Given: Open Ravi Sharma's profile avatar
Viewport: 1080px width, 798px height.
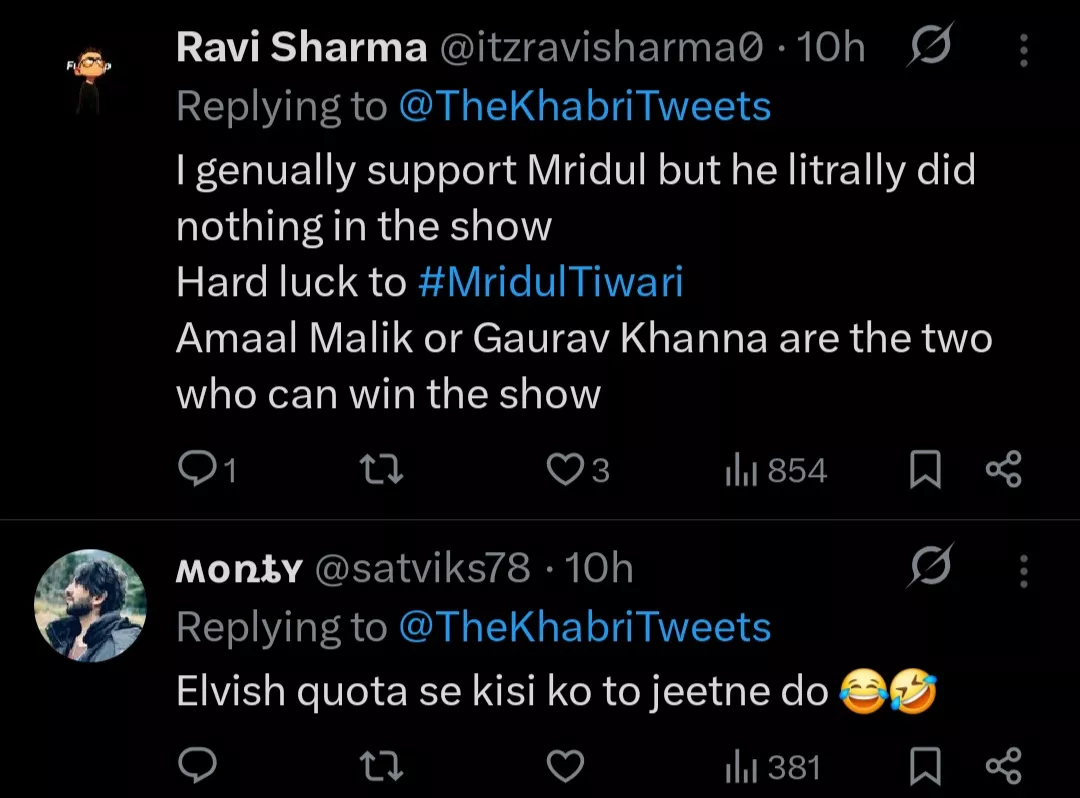Looking at the screenshot, I should pos(88,80).
